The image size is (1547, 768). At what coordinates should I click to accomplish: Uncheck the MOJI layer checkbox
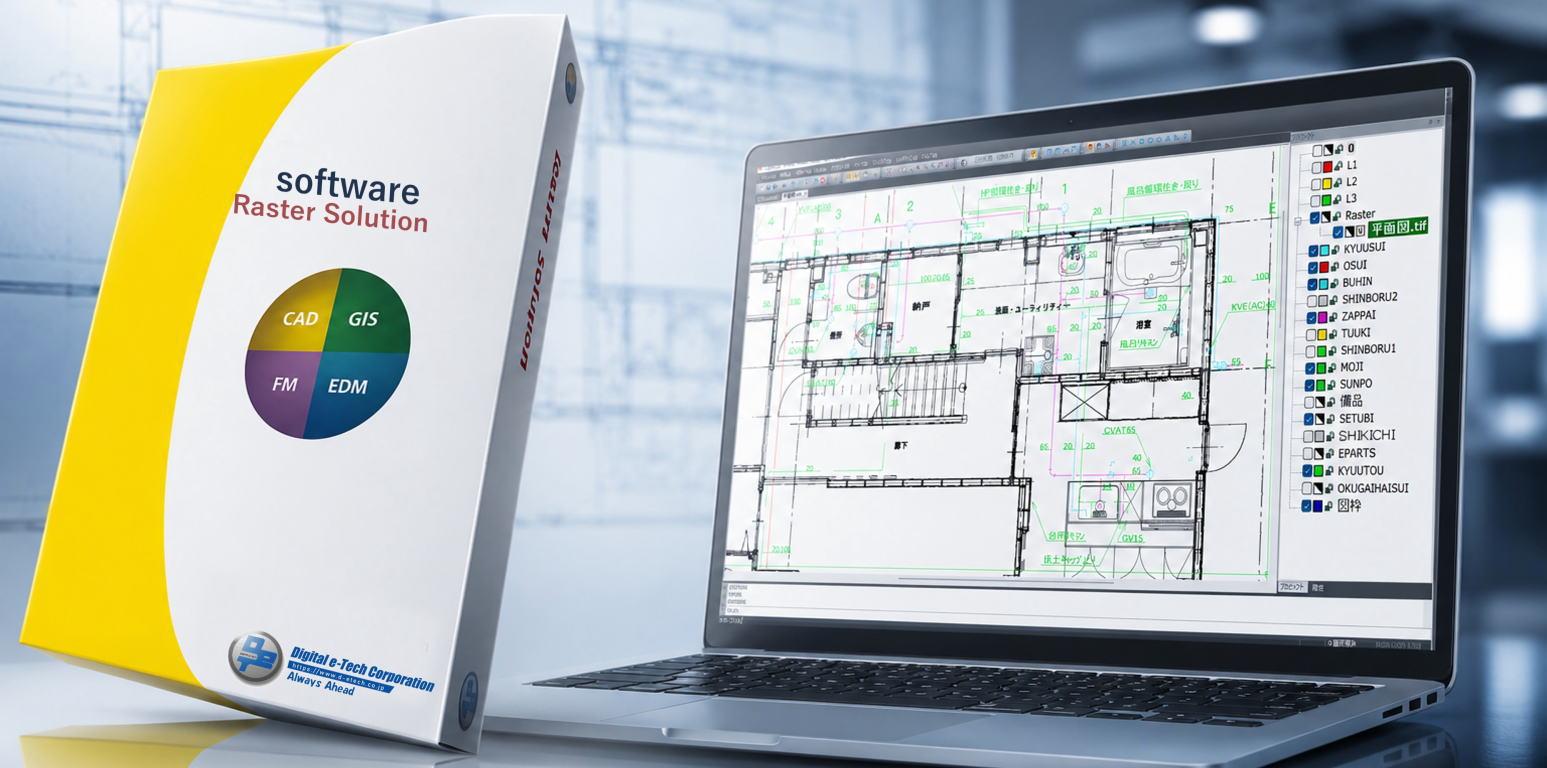[1311, 369]
